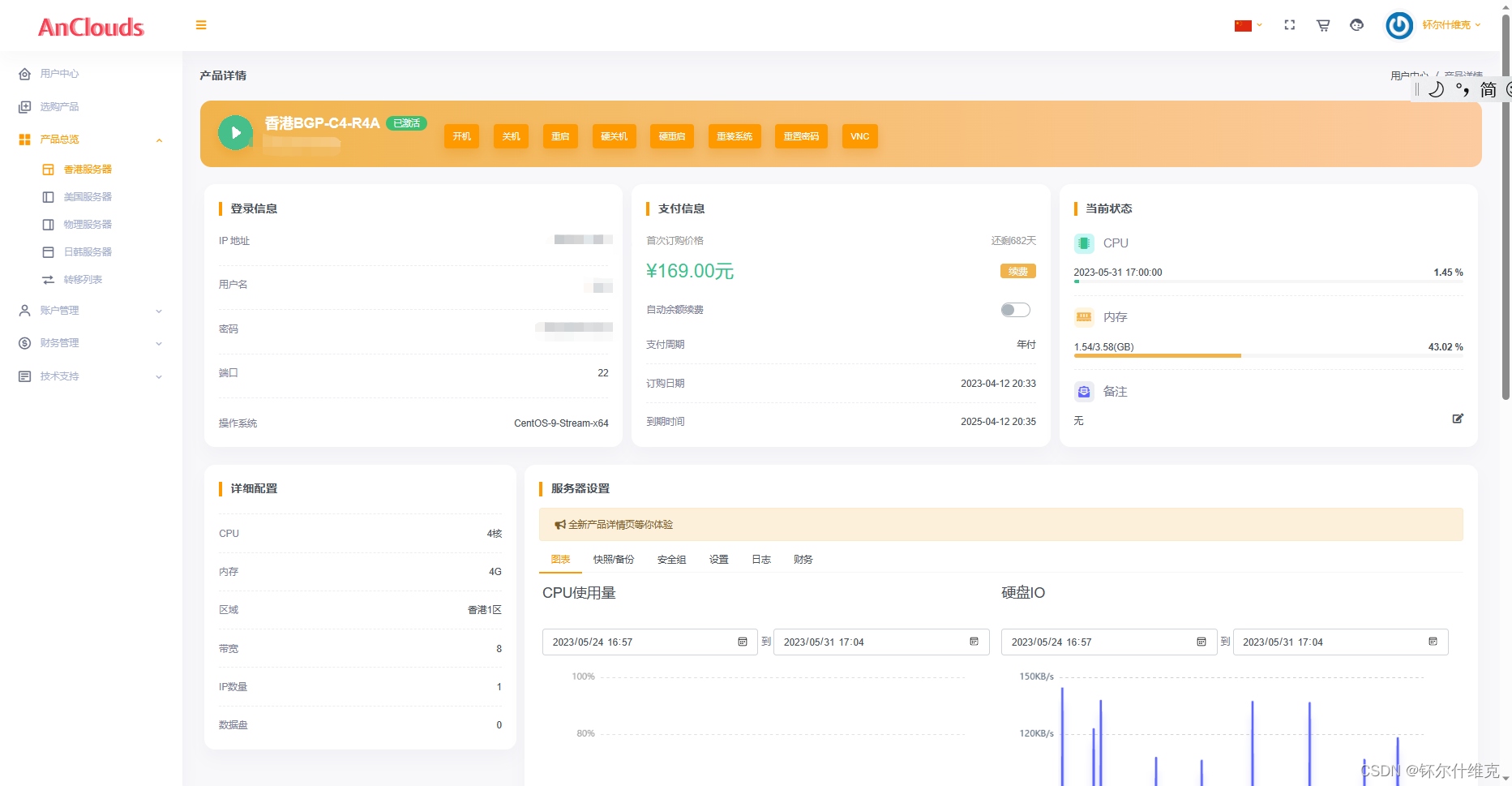Click the memory usage progress bar

1269,355
